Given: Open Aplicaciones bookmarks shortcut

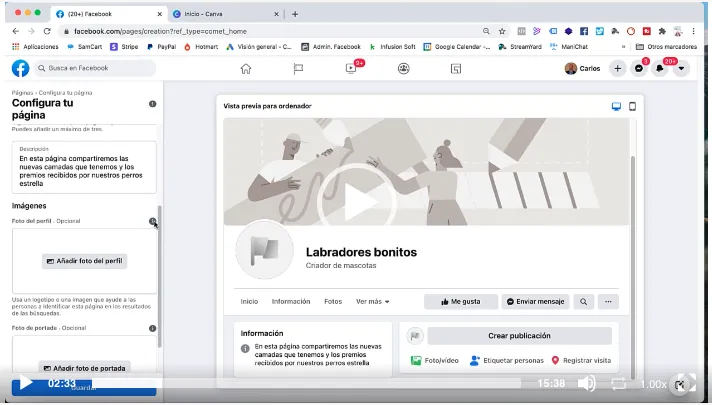Looking at the screenshot, I should coord(35,47).
